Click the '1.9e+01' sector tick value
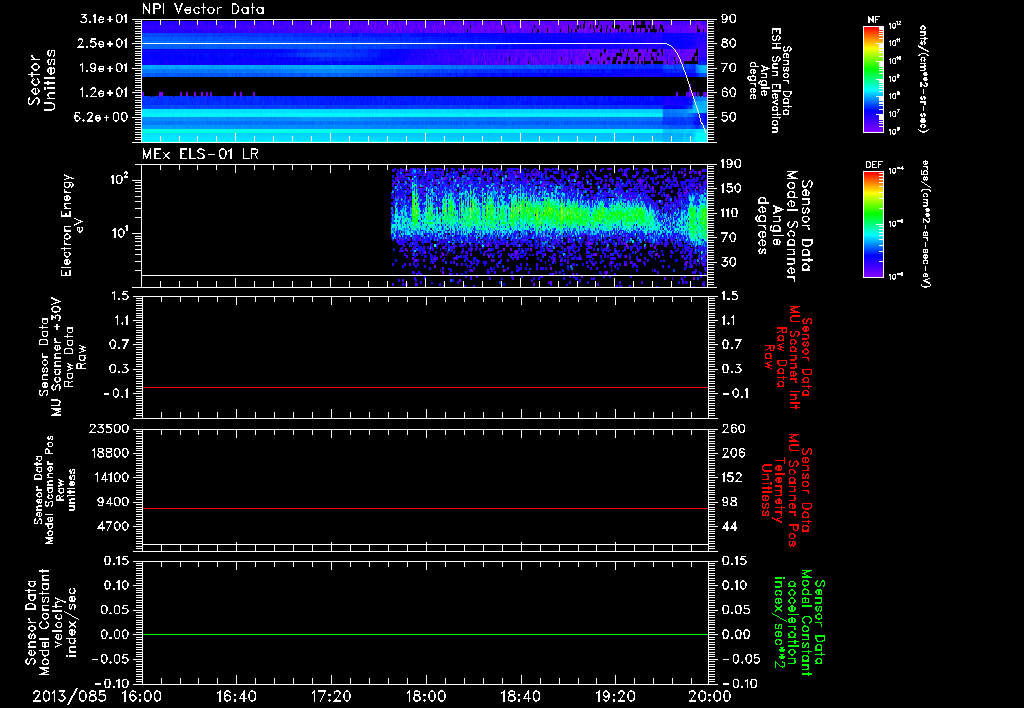The image size is (1024, 708). click(104, 68)
